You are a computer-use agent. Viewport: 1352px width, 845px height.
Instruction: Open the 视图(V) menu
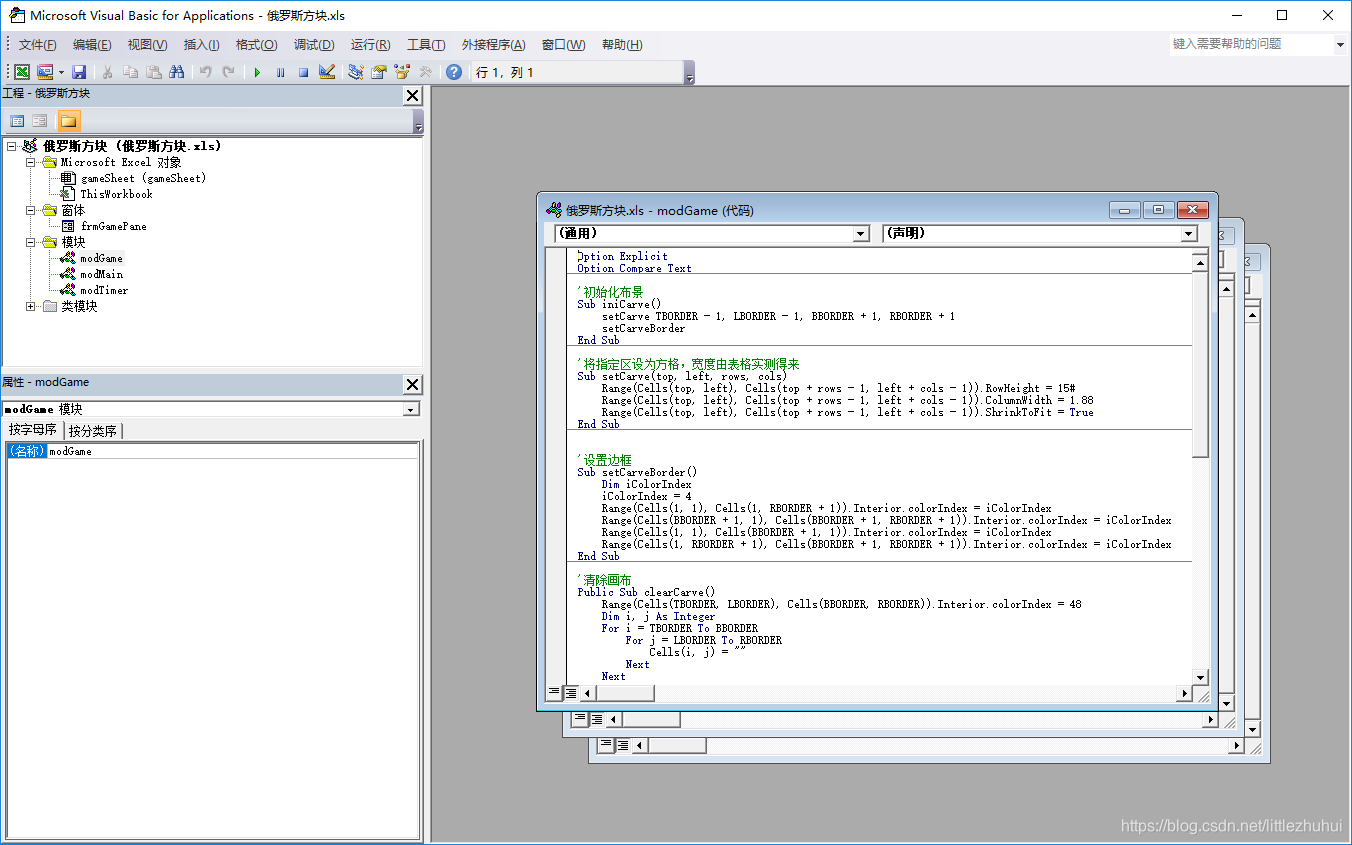pos(147,45)
